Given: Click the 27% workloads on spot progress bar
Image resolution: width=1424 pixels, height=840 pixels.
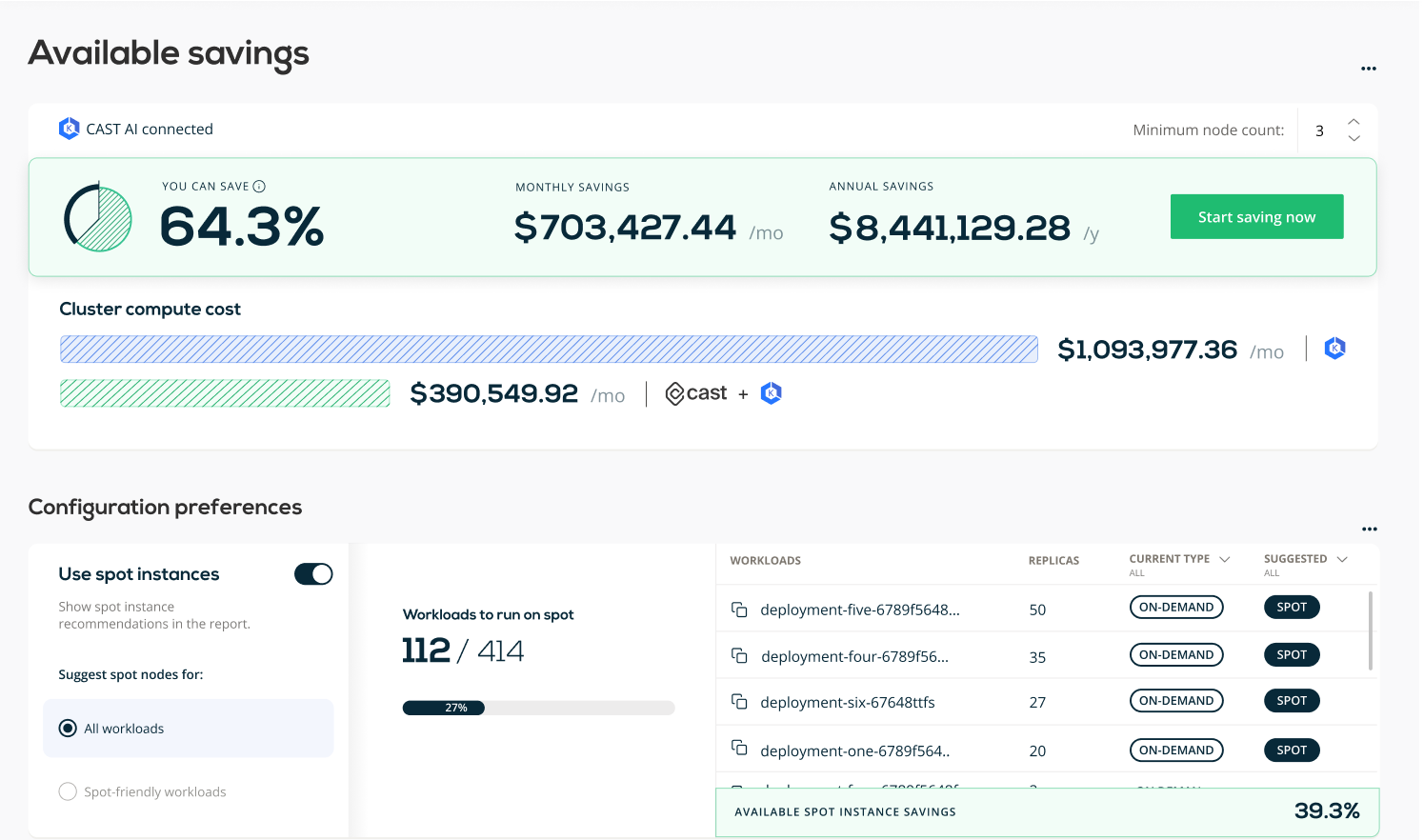Looking at the screenshot, I should (538, 708).
